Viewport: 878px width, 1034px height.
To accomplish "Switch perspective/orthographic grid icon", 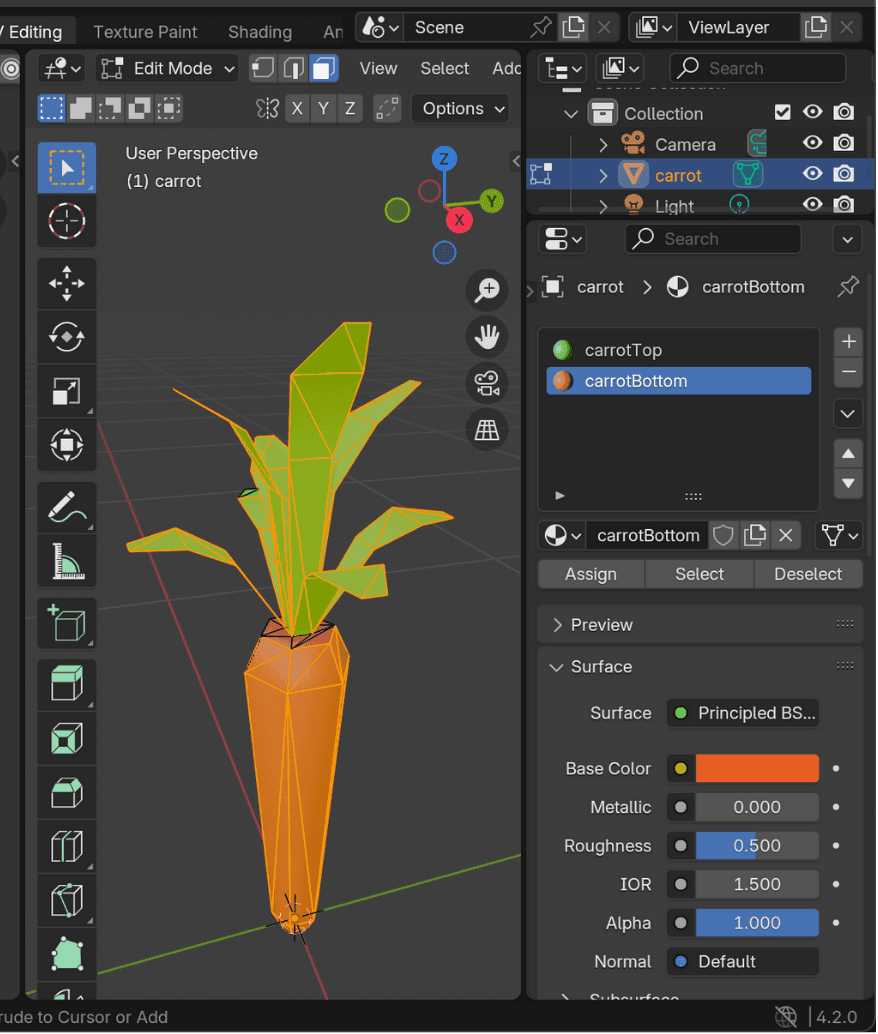I will tap(487, 430).
